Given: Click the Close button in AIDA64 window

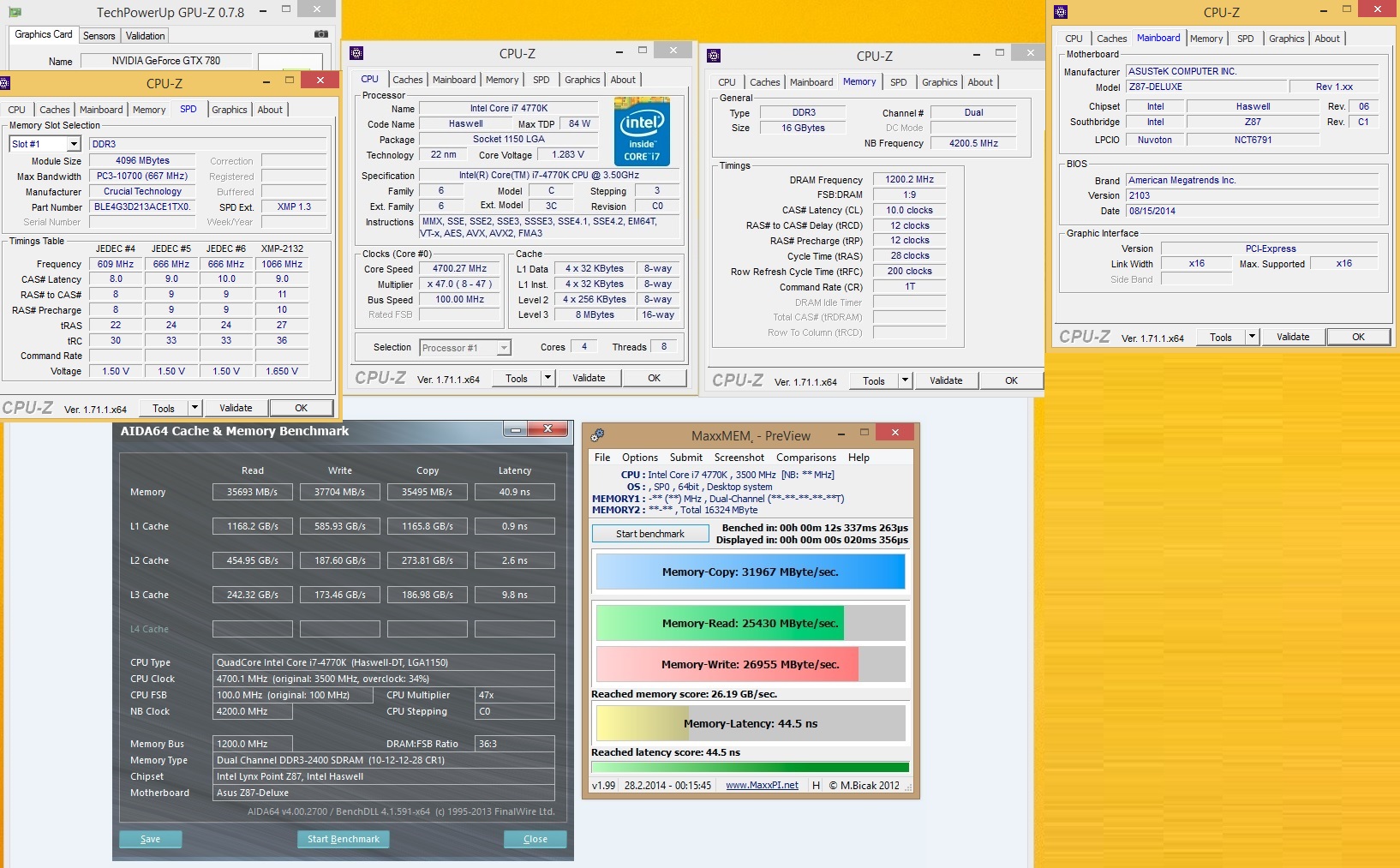Looking at the screenshot, I should [x=535, y=839].
